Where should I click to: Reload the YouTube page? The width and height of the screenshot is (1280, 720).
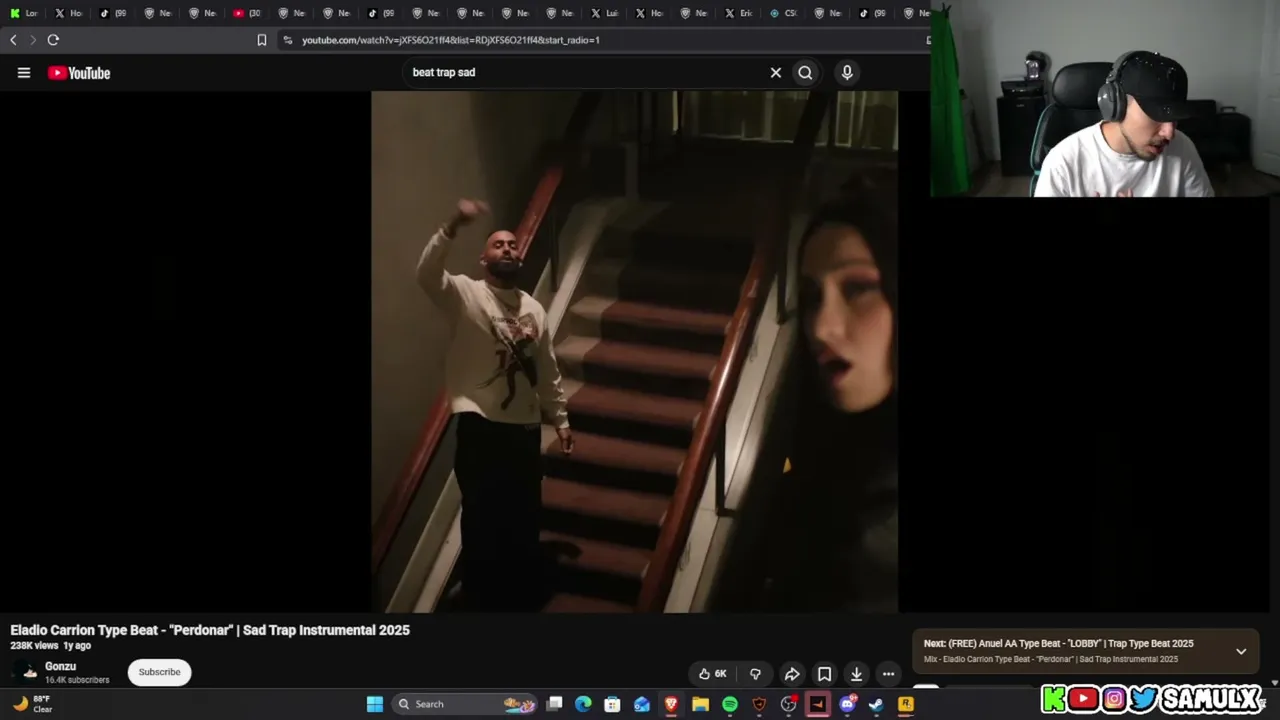click(53, 40)
